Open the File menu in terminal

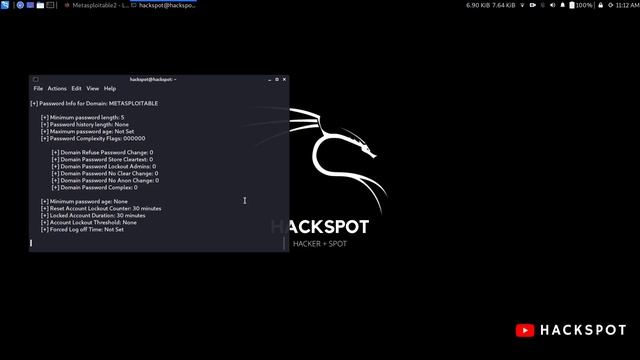click(38, 88)
